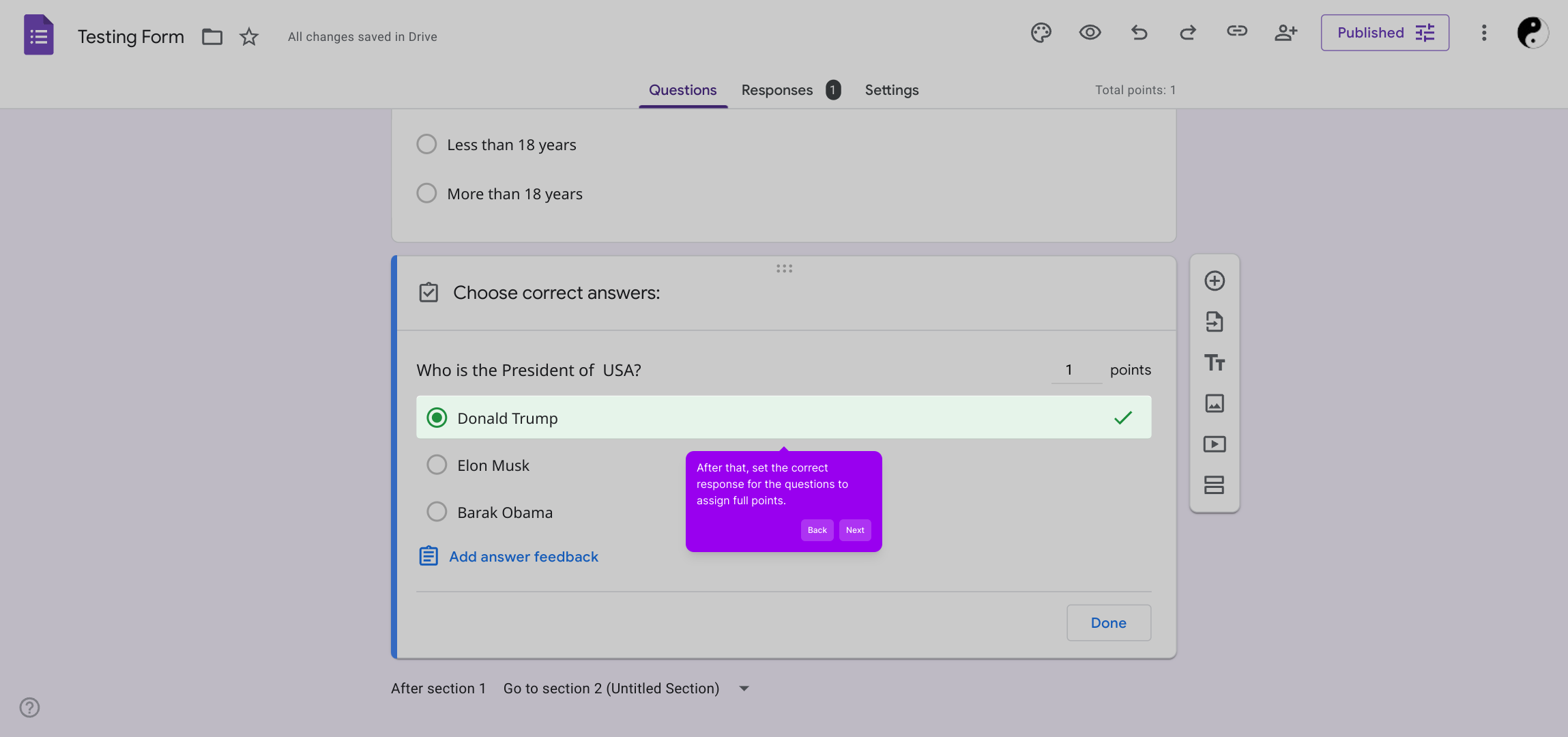Click the add video icon
1568x737 pixels.
1214,444
